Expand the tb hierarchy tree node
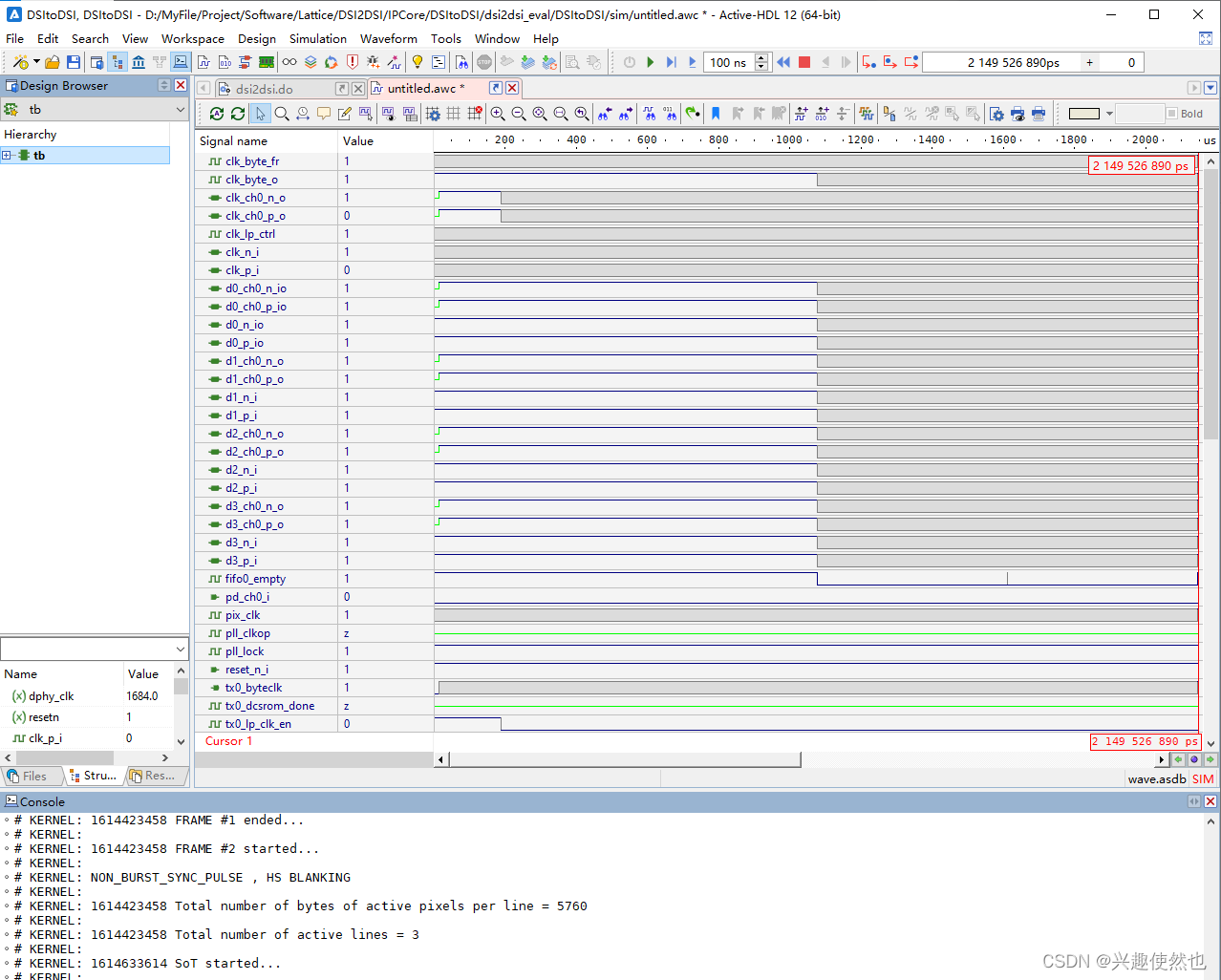Image resolution: width=1221 pixels, height=980 pixels. (7, 155)
